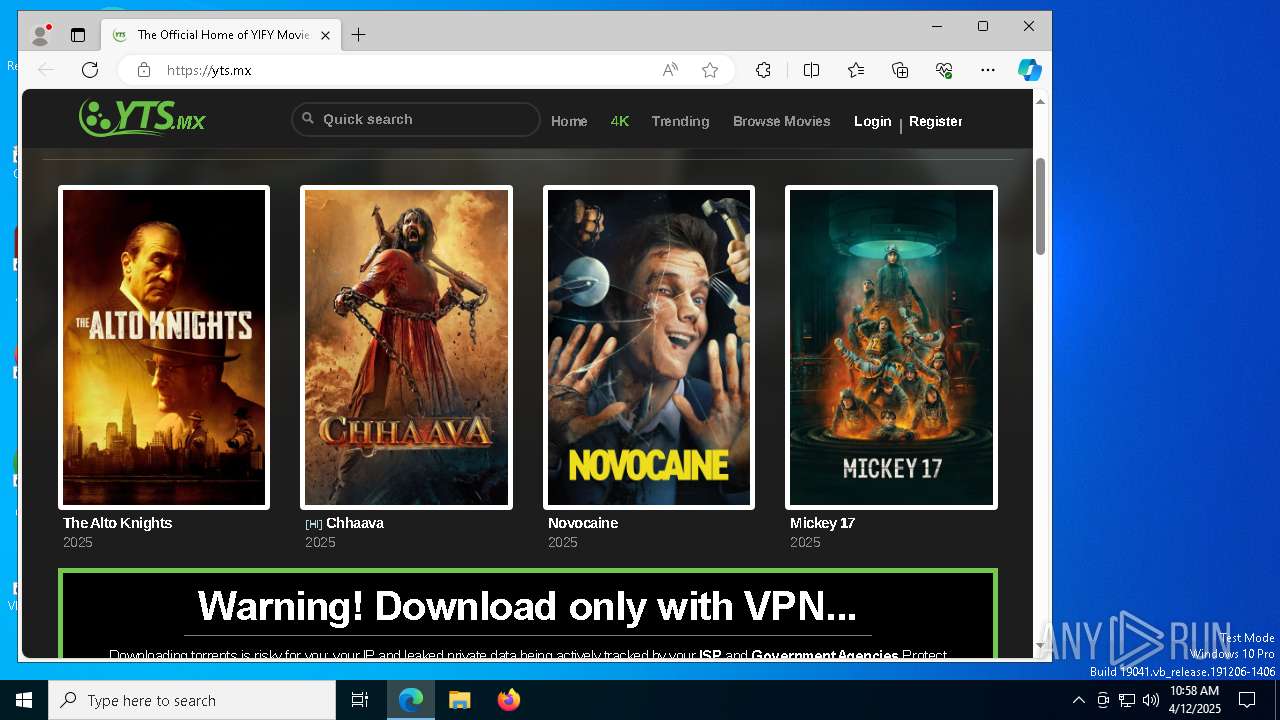The image size is (1280, 720).
Task: Close the YIFY Movies tab
Action: tap(325, 35)
